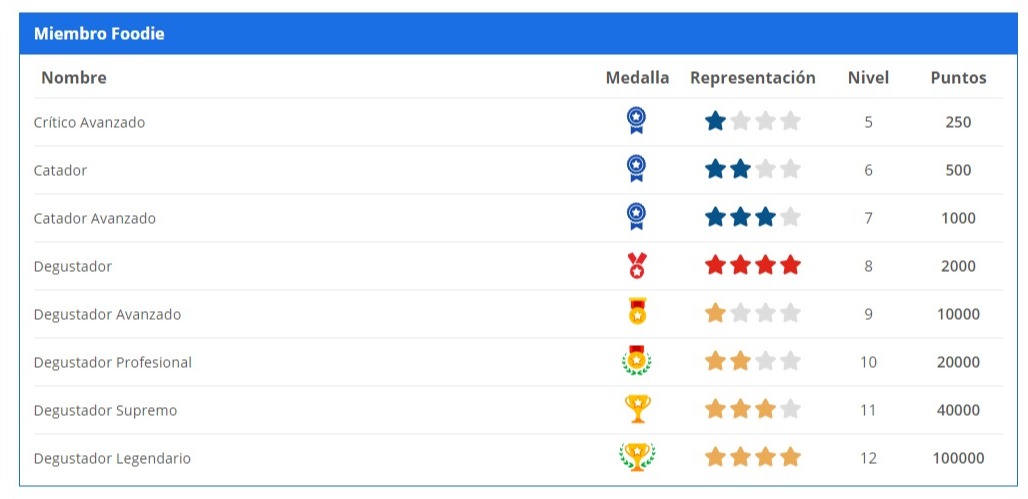Click the Representación column header
The image size is (1028, 499).
pos(752,78)
